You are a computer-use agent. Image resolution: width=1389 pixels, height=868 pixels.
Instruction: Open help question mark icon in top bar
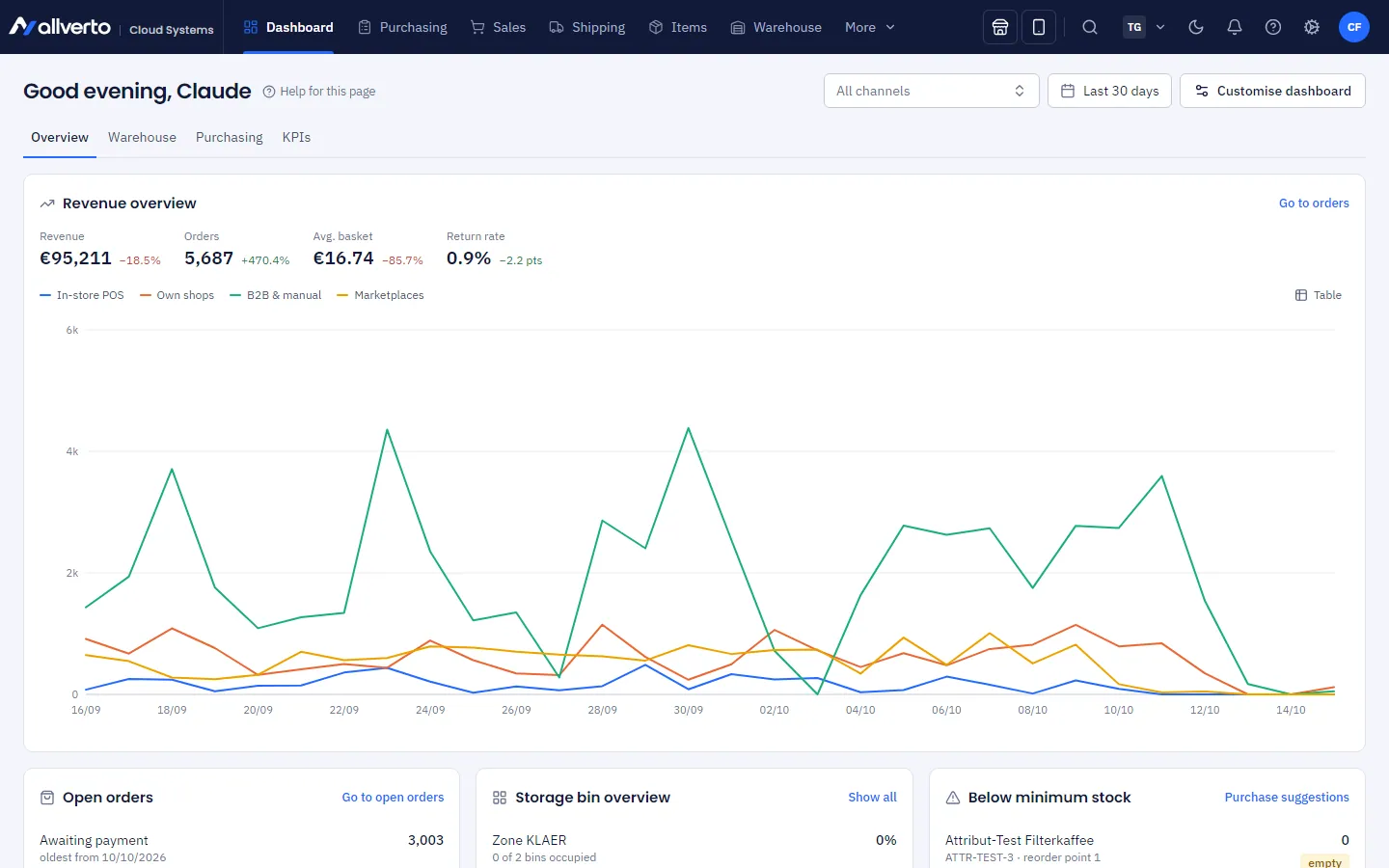click(x=1273, y=27)
